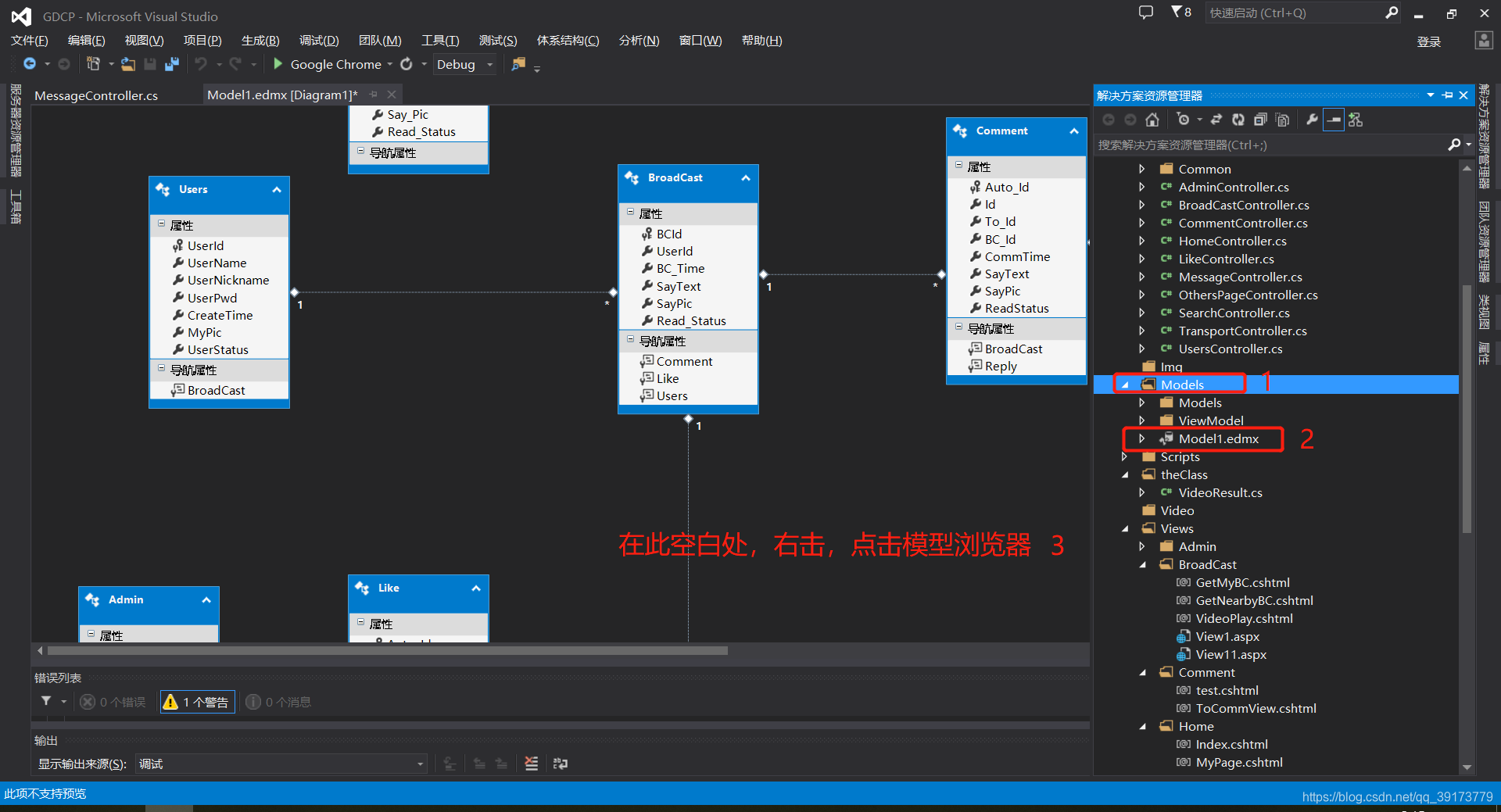Viewport: 1501px width, 812px height.
Task: Collapse the Admin entity box chevron
Action: click(x=206, y=600)
